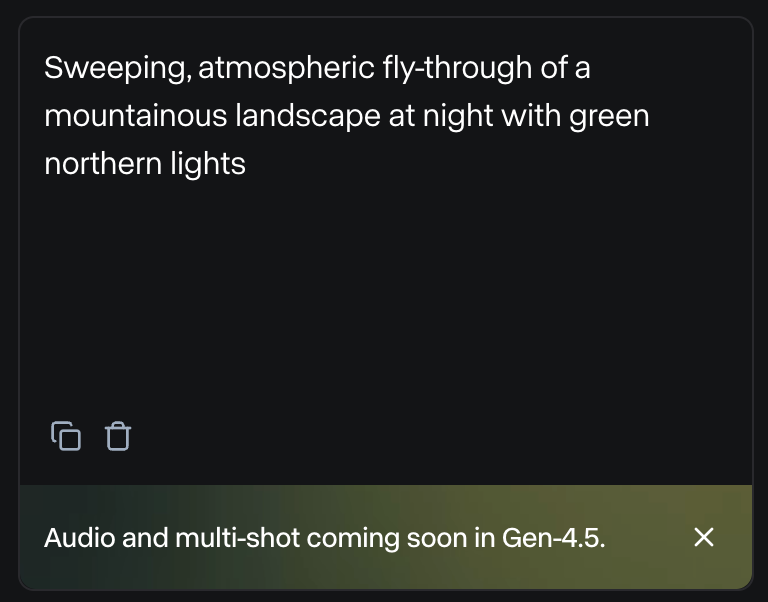The image size is (768, 602).
Task: Copy the prompt using the duplicate icon
Action: click(66, 436)
